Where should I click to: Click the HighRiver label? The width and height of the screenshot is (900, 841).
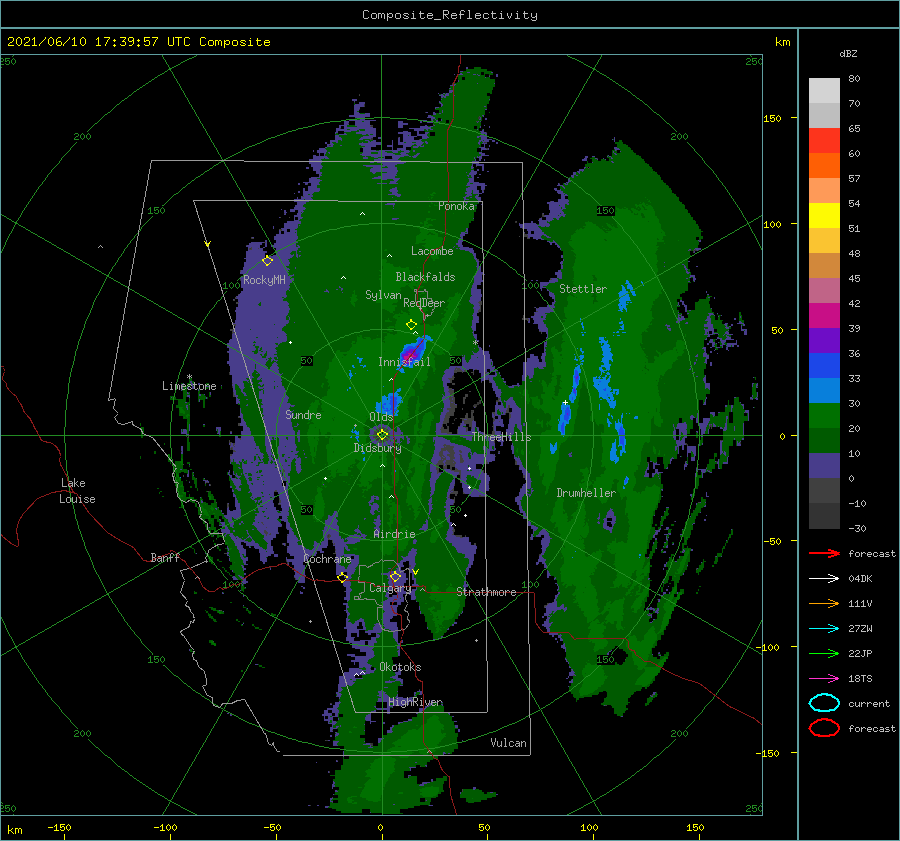415,702
